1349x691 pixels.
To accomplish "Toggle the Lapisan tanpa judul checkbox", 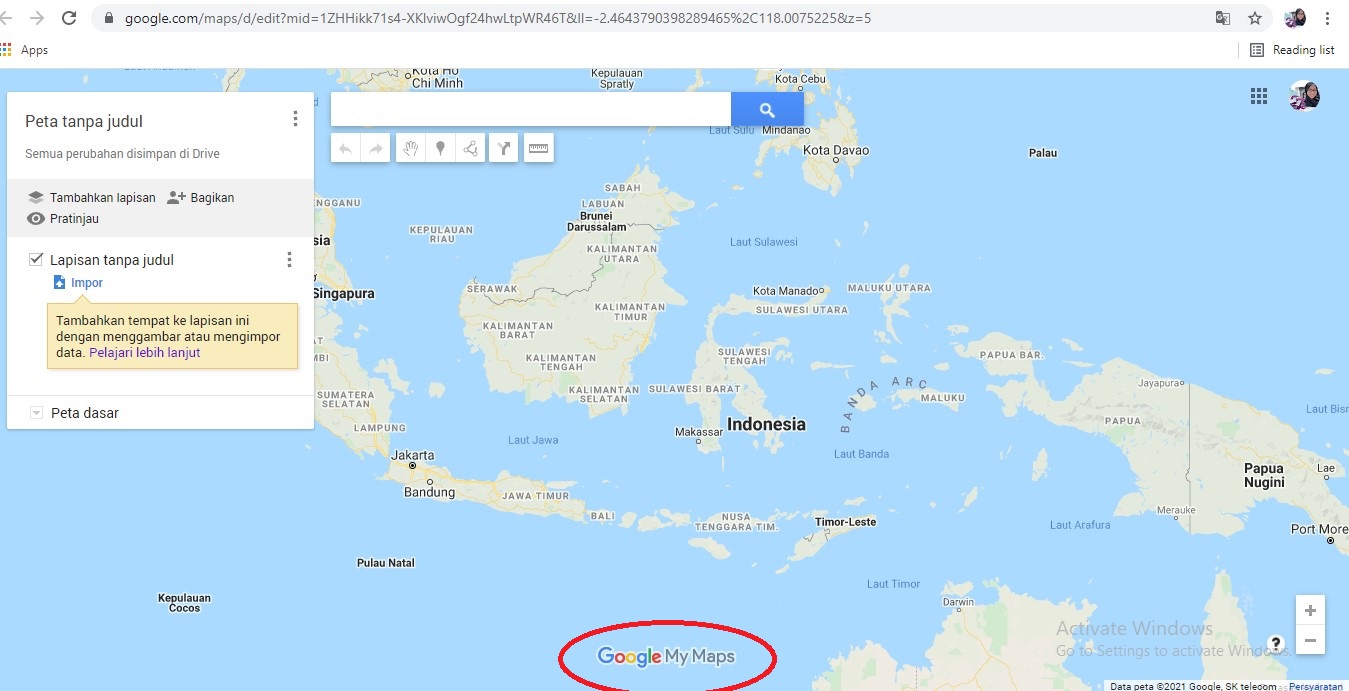I will pyautogui.click(x=36, y=259).
